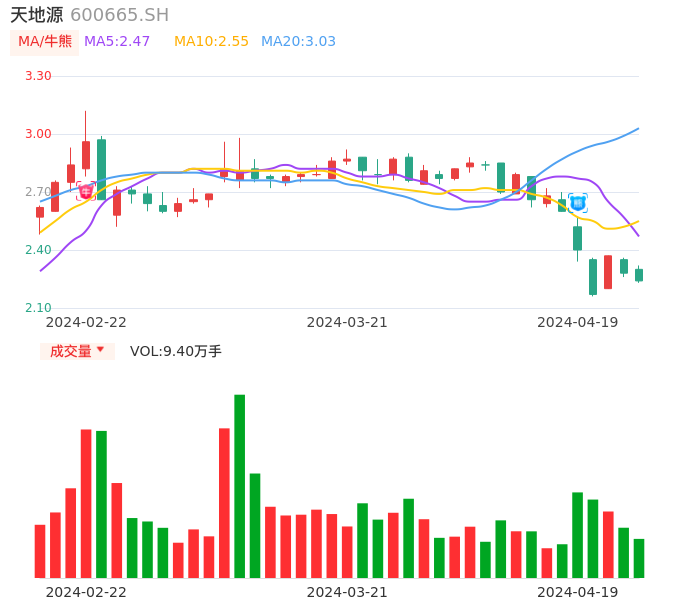This screenshot has width=686, height=606.
Task: Click the red triangle arrow beside 成交量
Action: coord(100,349)
